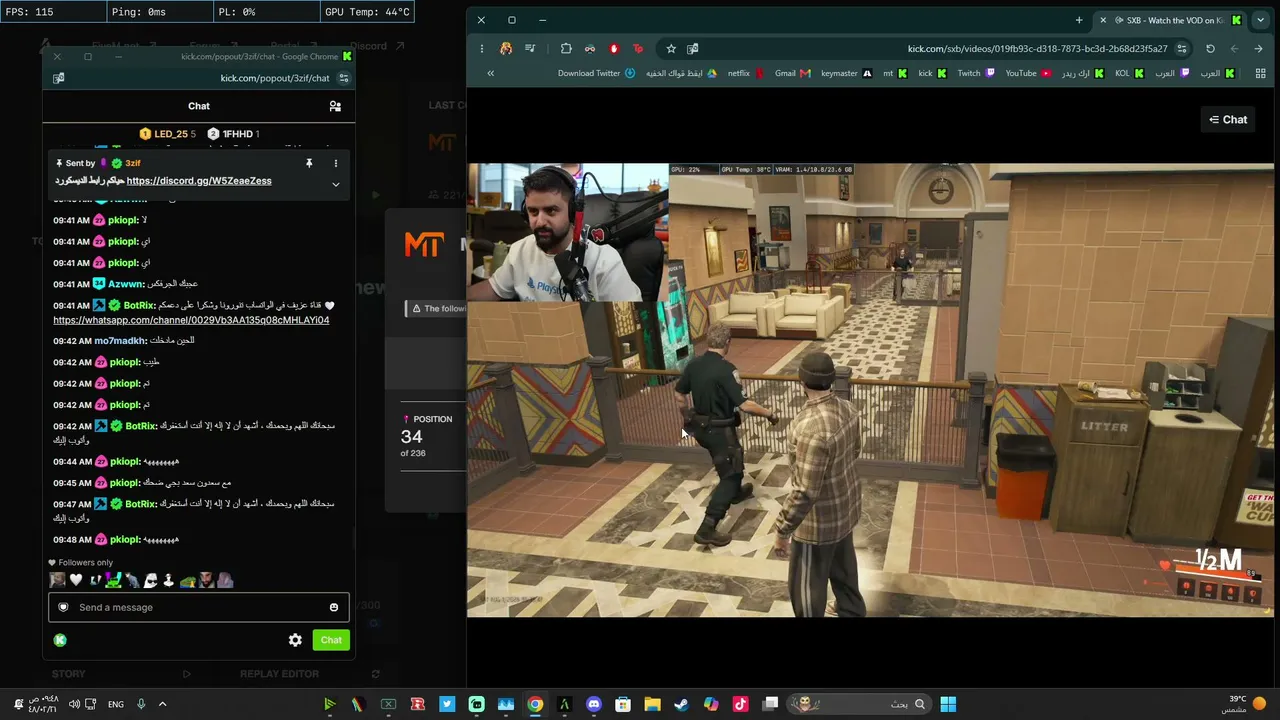
Task: Open the chat users list icon
Action: tap(335, 106)
